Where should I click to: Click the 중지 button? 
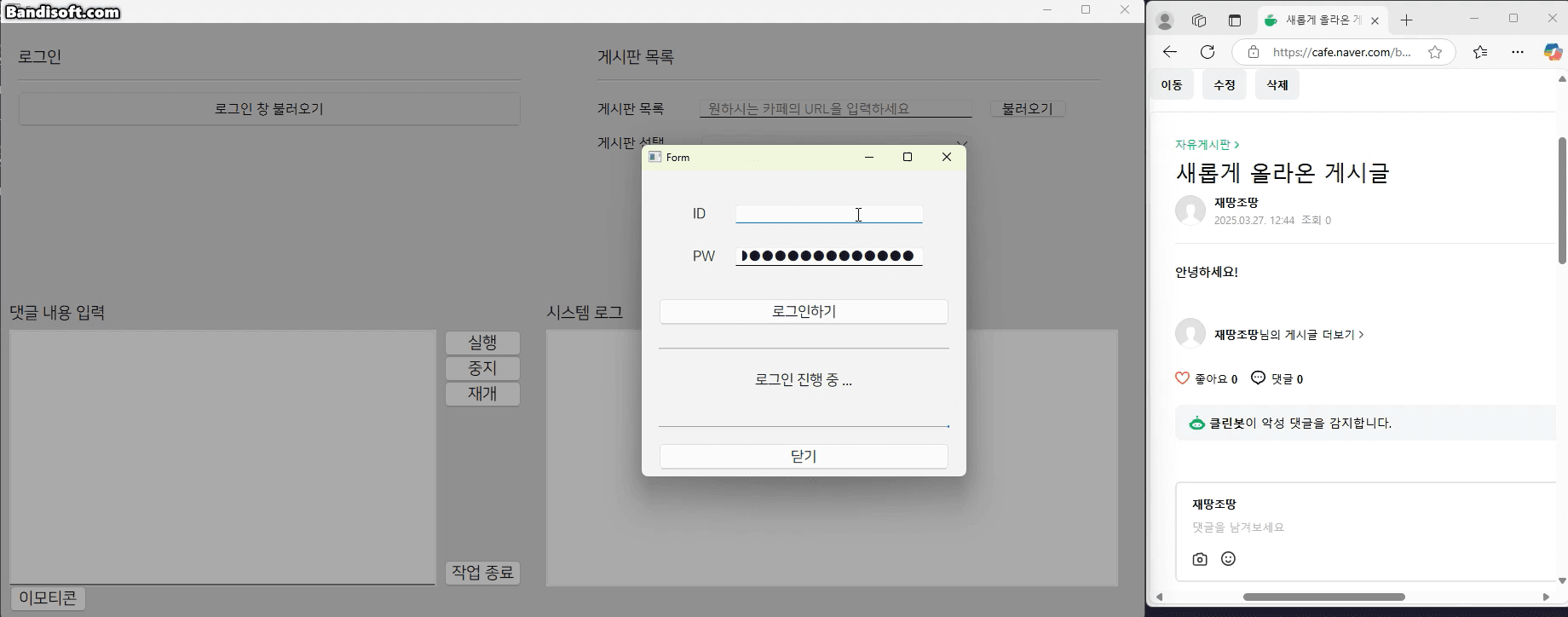[482, 368]
